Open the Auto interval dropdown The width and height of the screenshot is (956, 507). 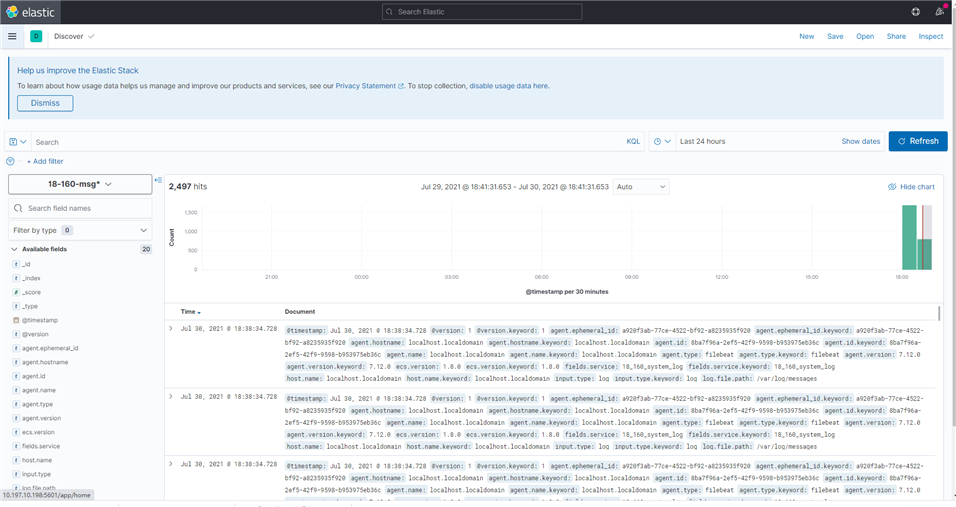click(641, 187)
